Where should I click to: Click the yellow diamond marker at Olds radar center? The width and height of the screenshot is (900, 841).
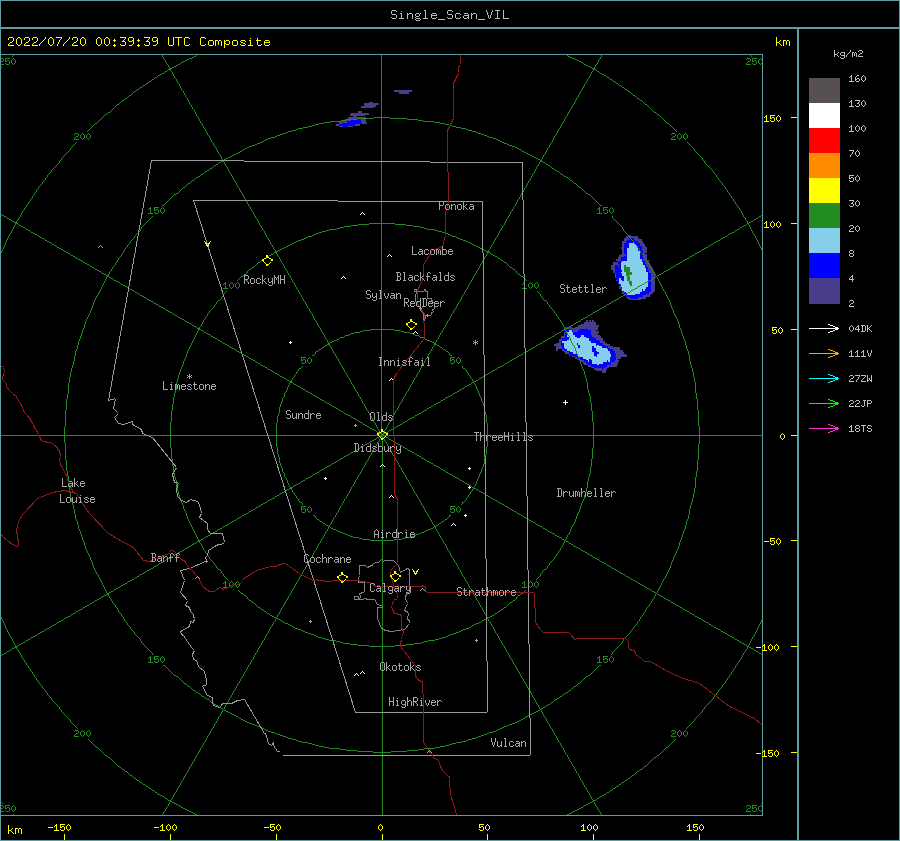[x=382, y=435]
